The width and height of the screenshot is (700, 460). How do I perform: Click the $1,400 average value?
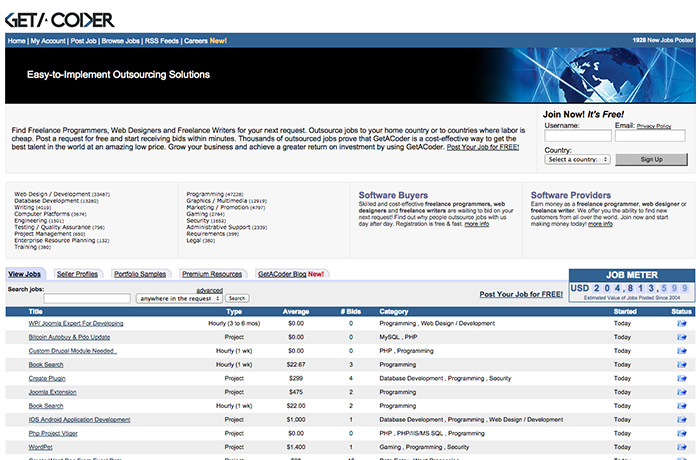pyautogui.click(x=296, y=447)
